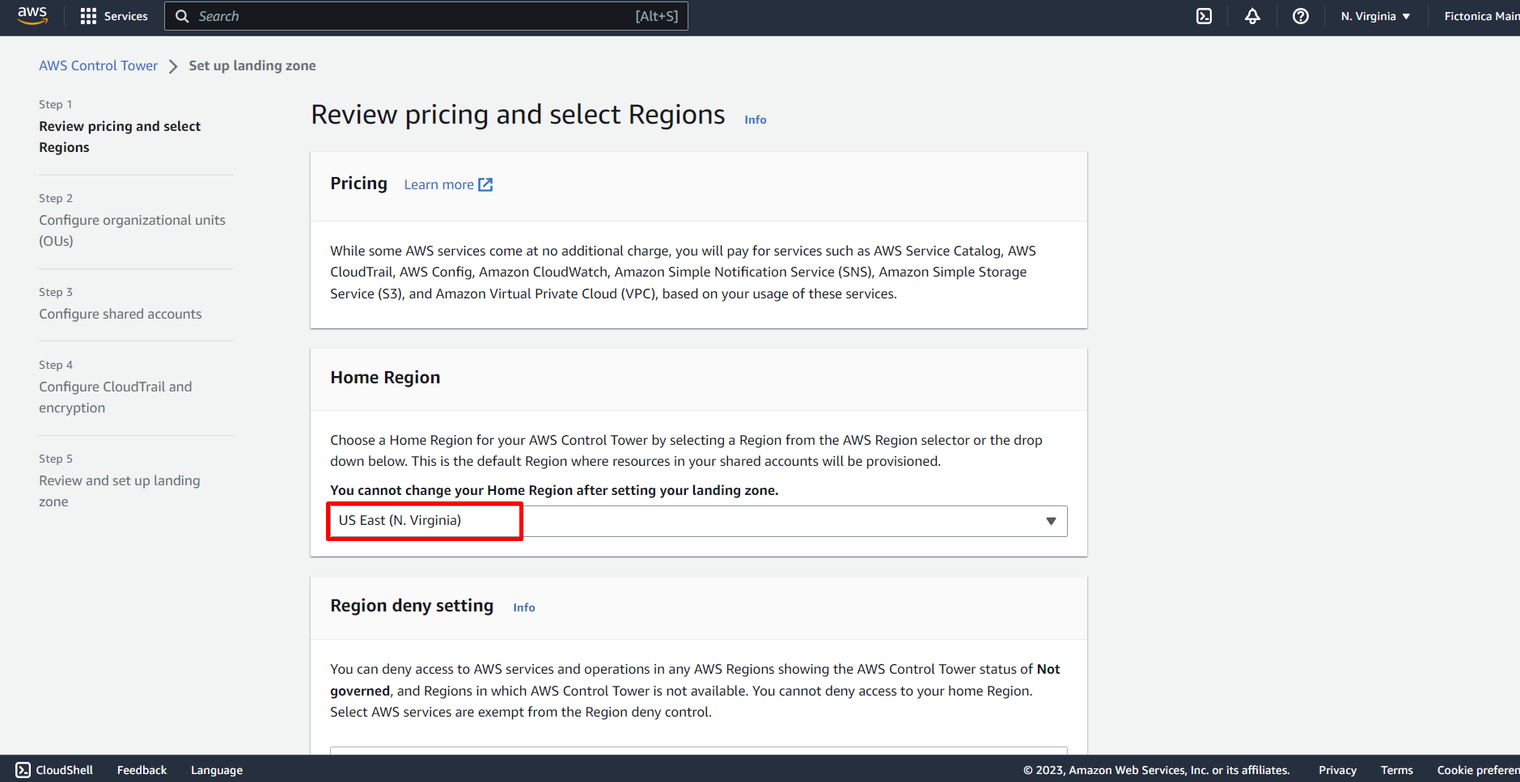Click the Region deny setting heading
The height and width of the screenshot is (782, 1520).
coord(412,605)
